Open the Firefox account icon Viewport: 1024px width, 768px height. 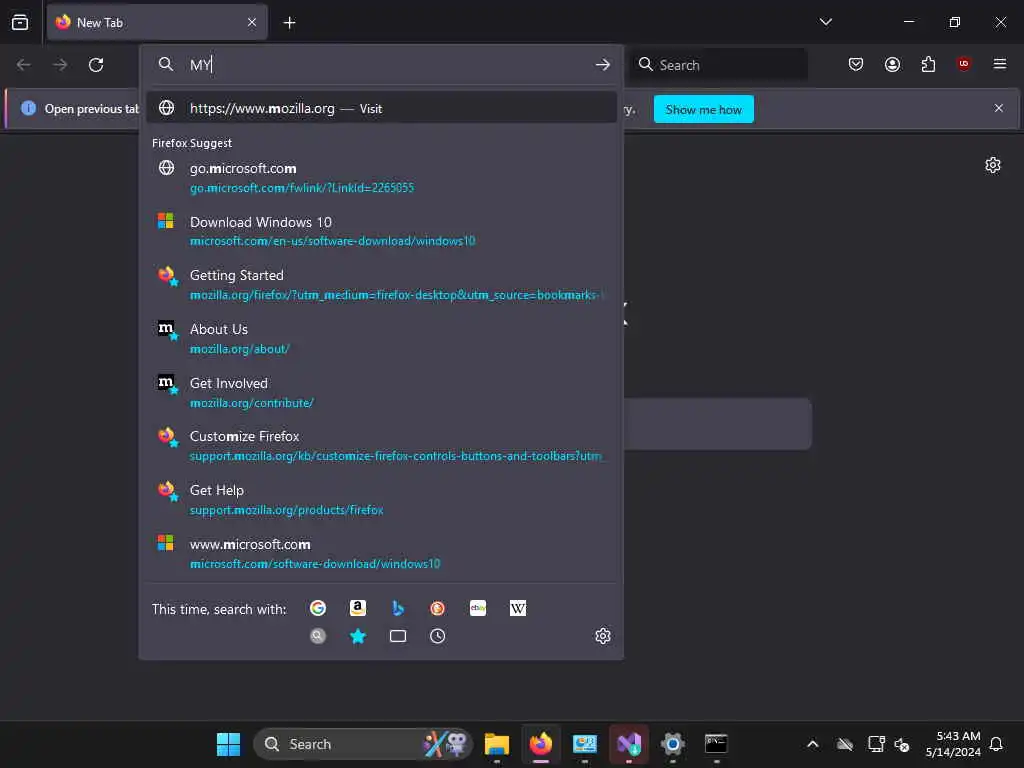892,64
